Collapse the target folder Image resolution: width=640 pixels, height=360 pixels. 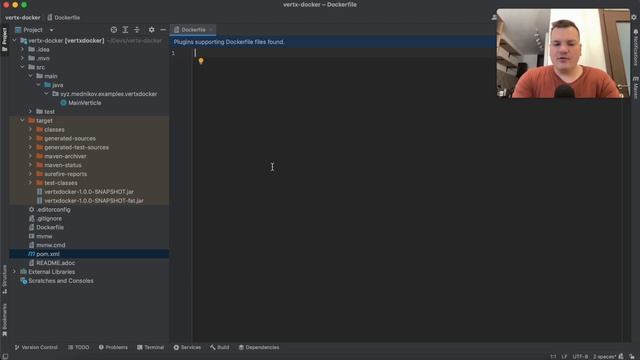22,120
